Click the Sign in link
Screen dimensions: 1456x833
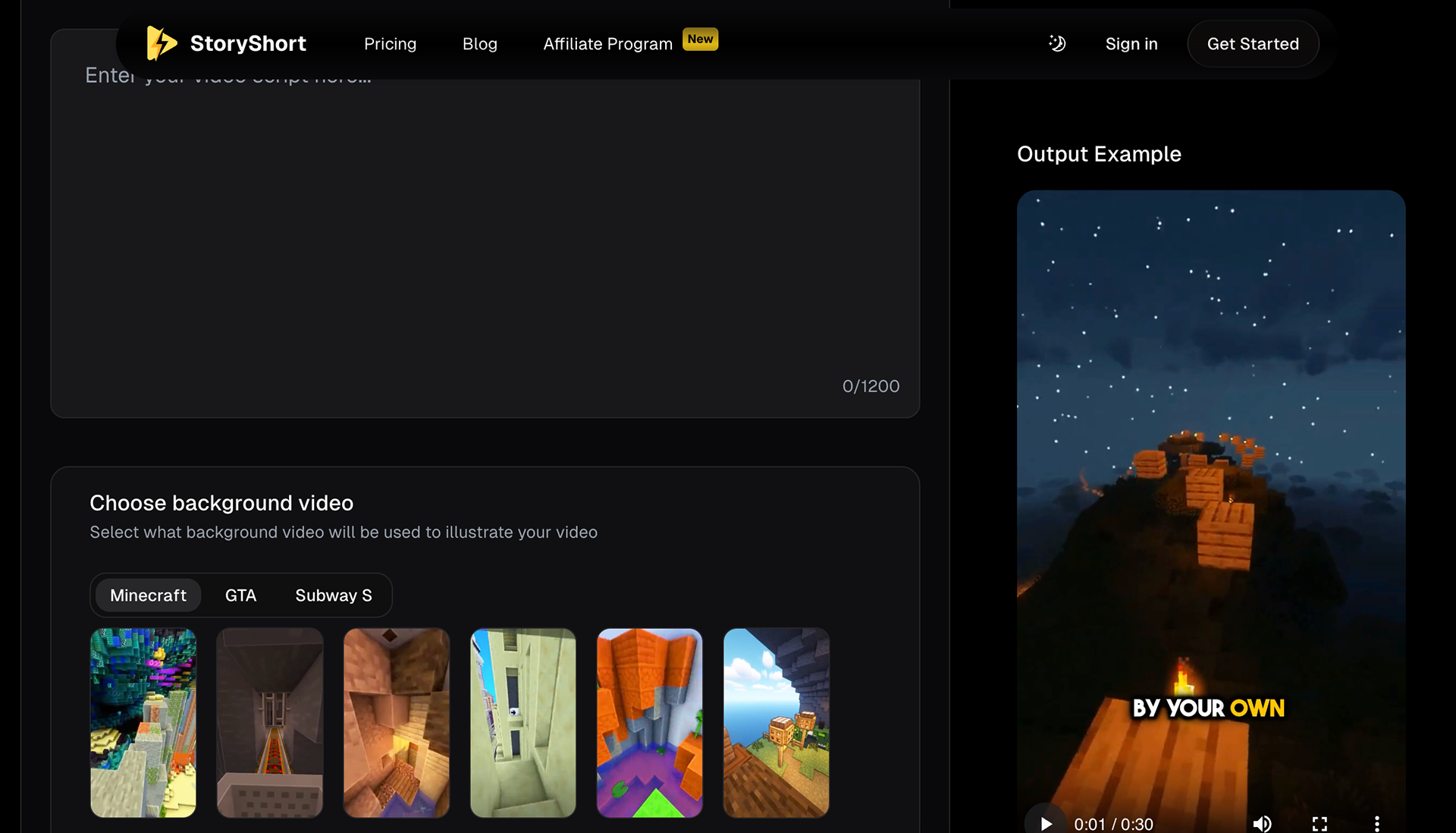pos(1131,44)
